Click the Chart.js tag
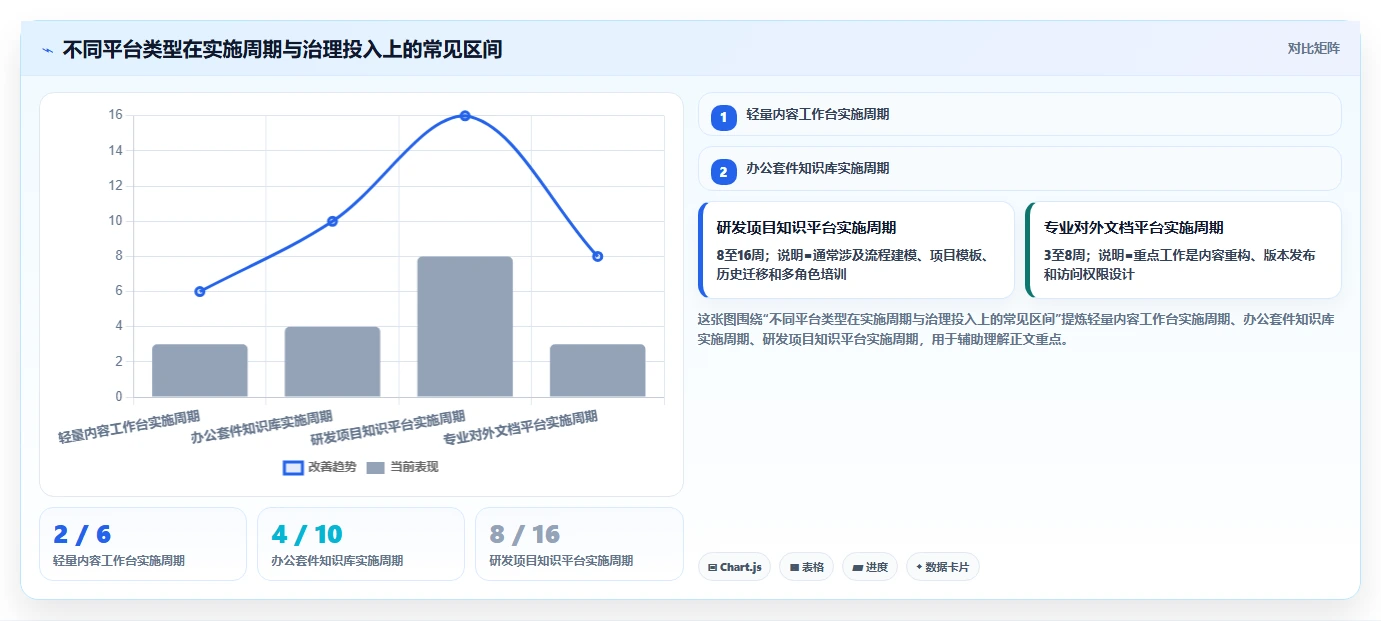Screen dimensions: 1381x621 click(x=734, y=567)
